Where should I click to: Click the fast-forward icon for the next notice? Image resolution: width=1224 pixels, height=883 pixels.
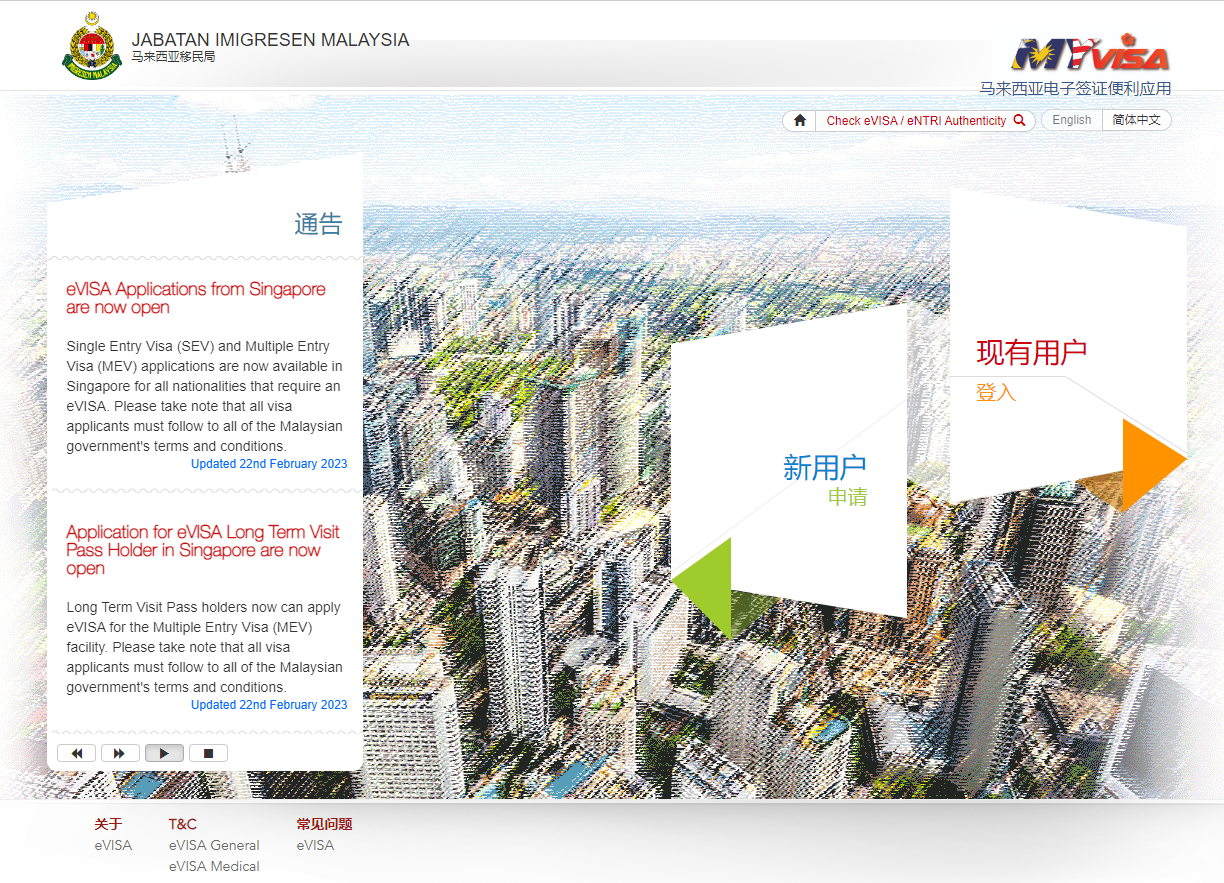[120, 752]
